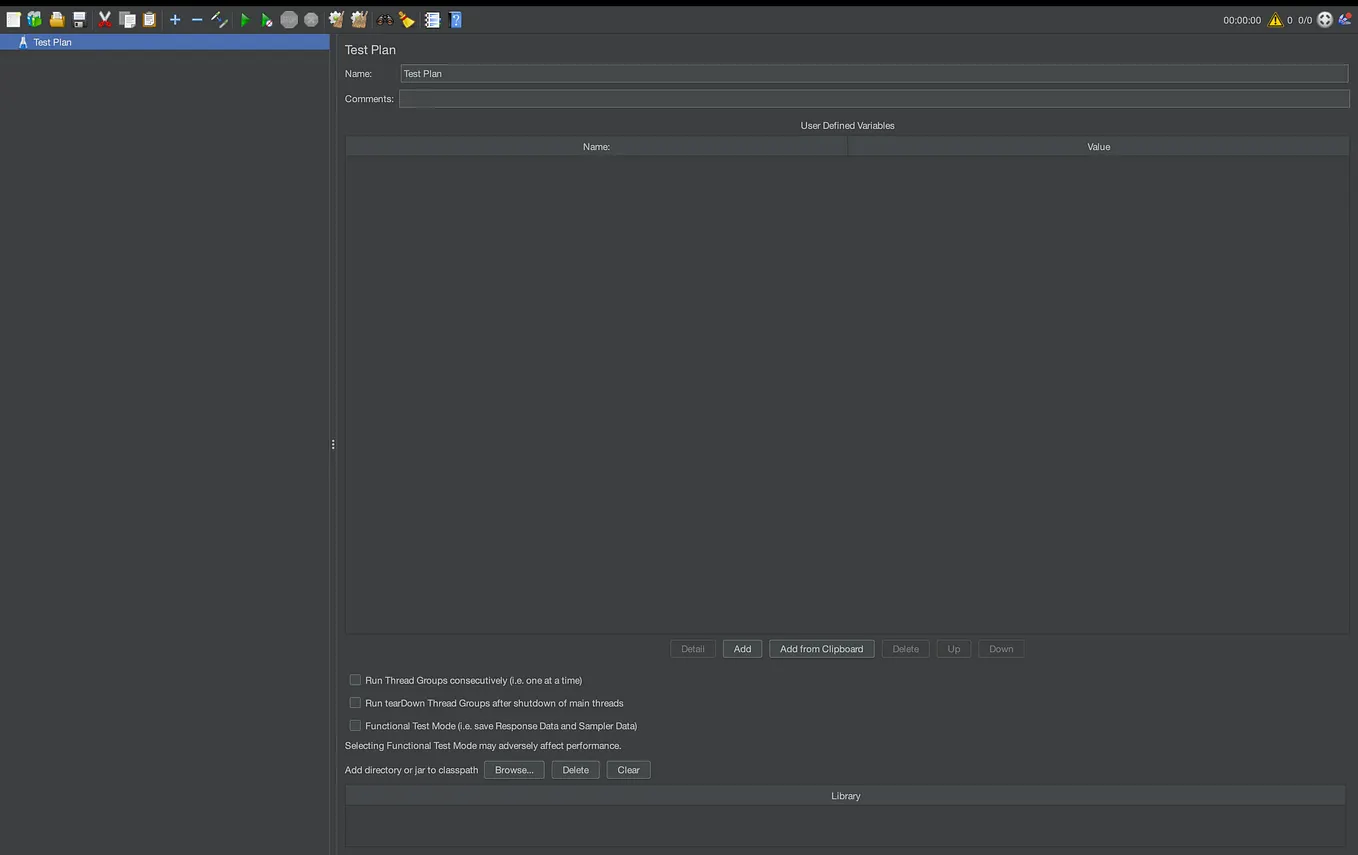Collapse all tree elements with minus icon
Viewport: 1358px width, 855px height.
click(195, 19)
